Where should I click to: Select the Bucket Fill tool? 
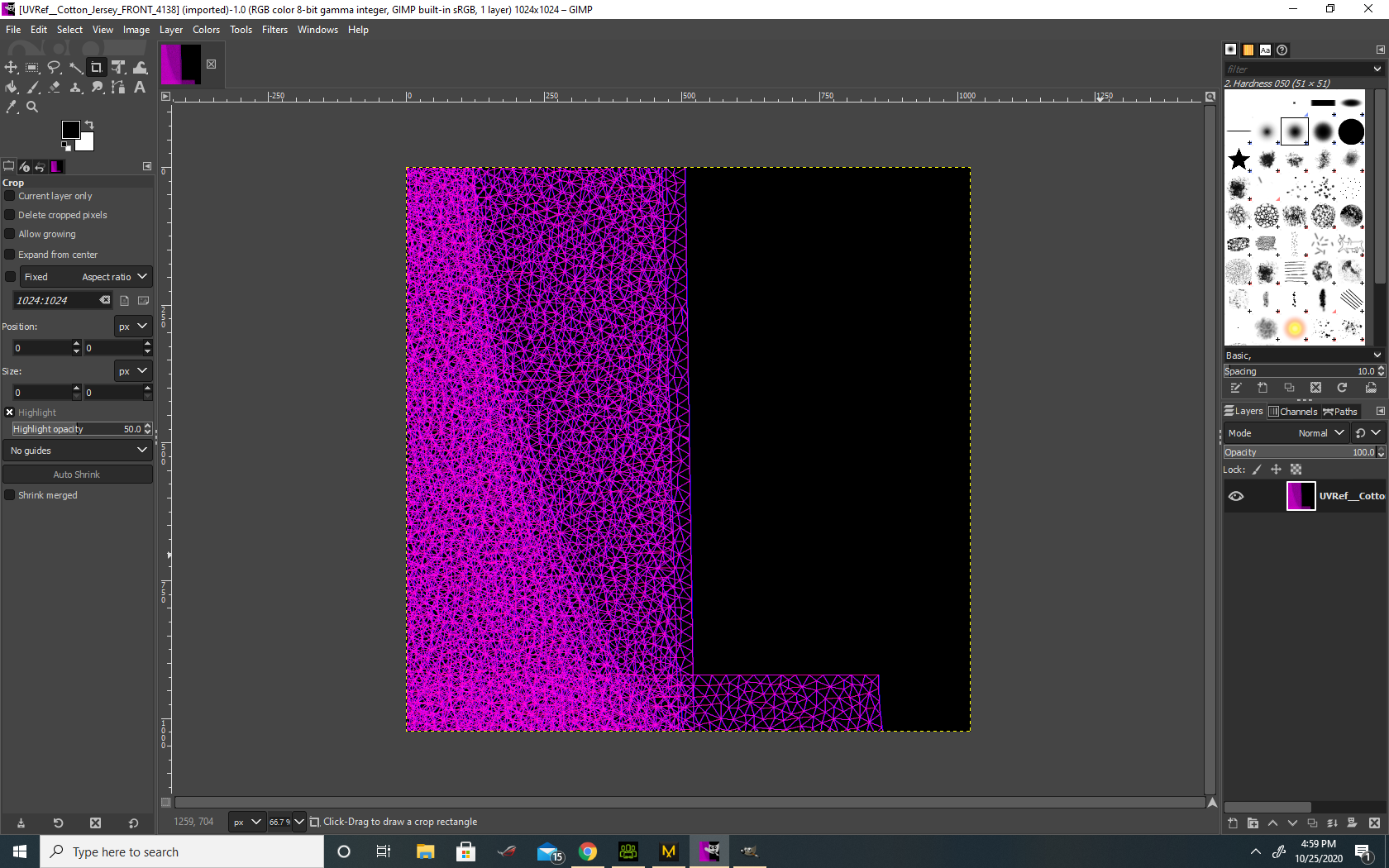(x=11, y=88)
